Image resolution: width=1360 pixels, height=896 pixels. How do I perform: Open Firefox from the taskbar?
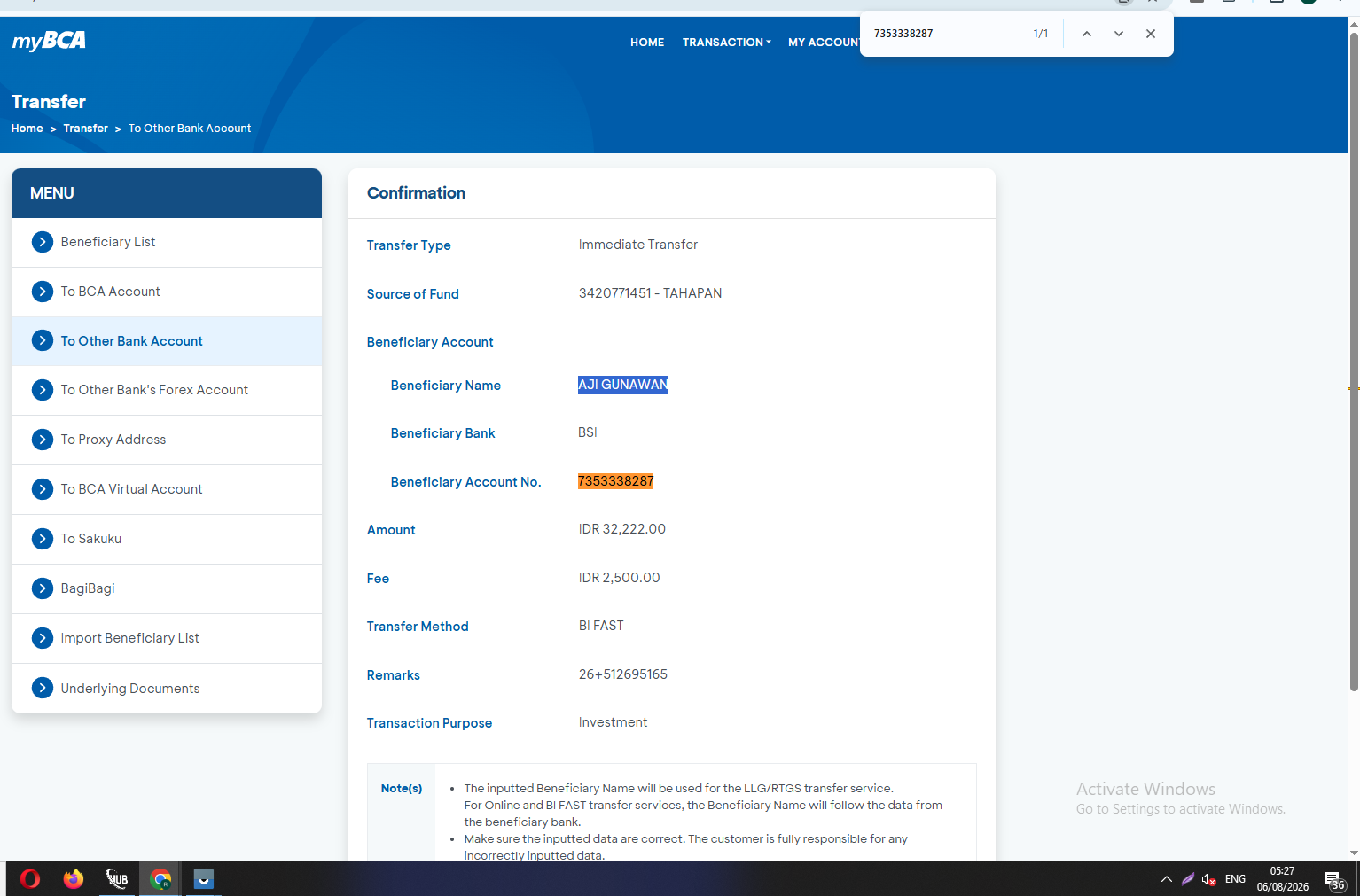pyautogui.click(x=74, y=879)
